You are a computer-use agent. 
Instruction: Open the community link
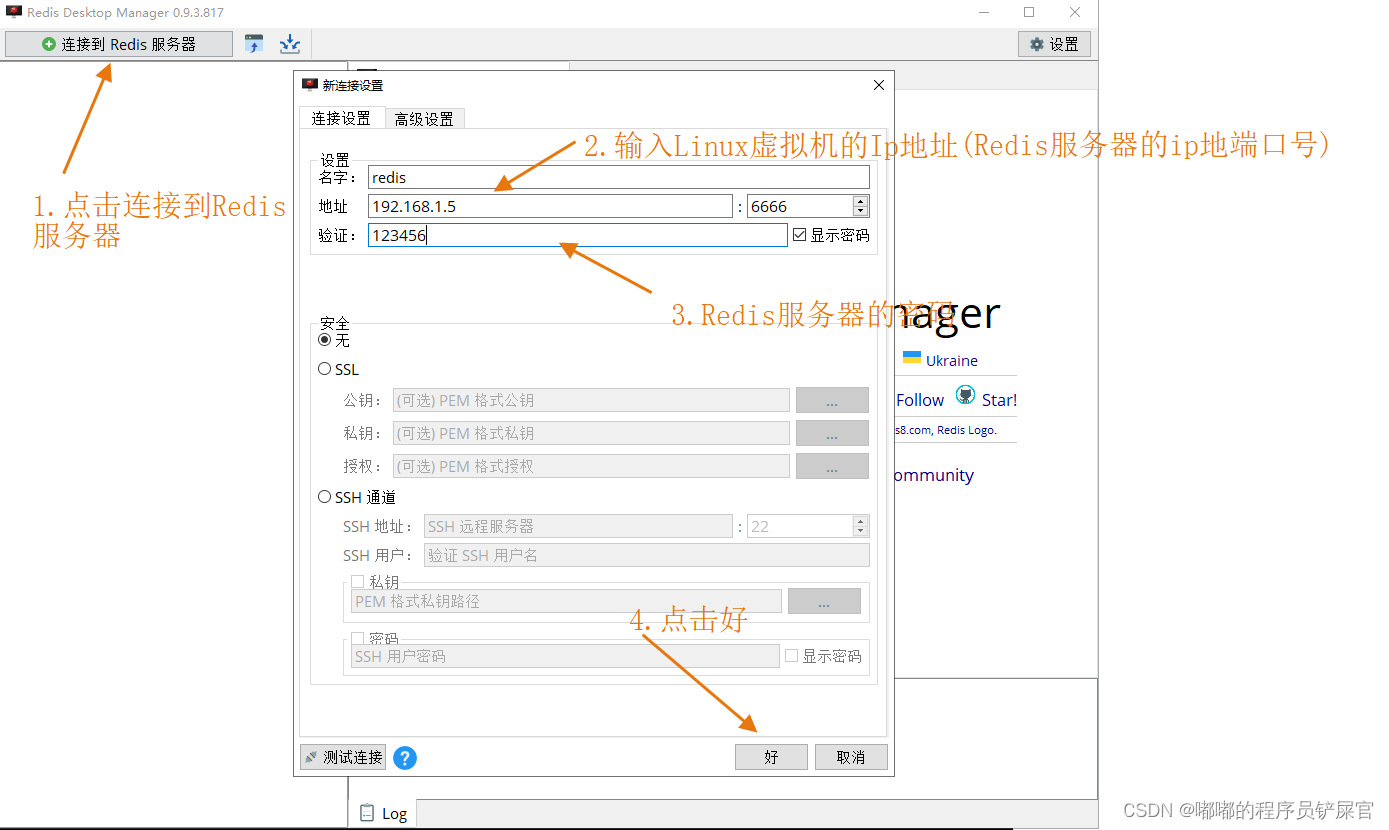934,476
